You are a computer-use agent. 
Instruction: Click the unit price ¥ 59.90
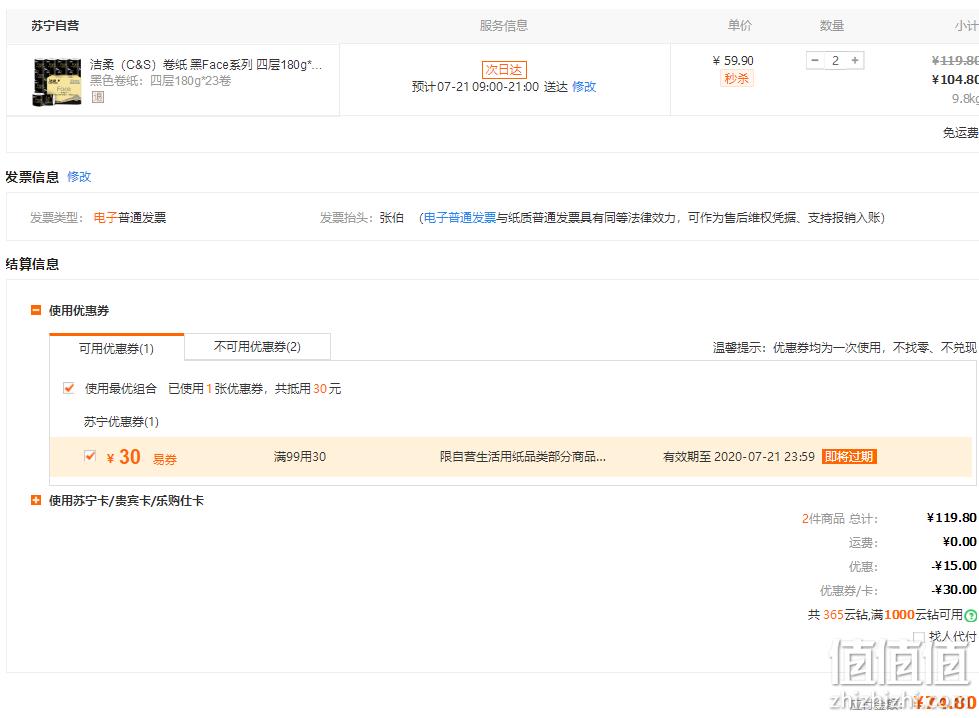tap(733, 61)
